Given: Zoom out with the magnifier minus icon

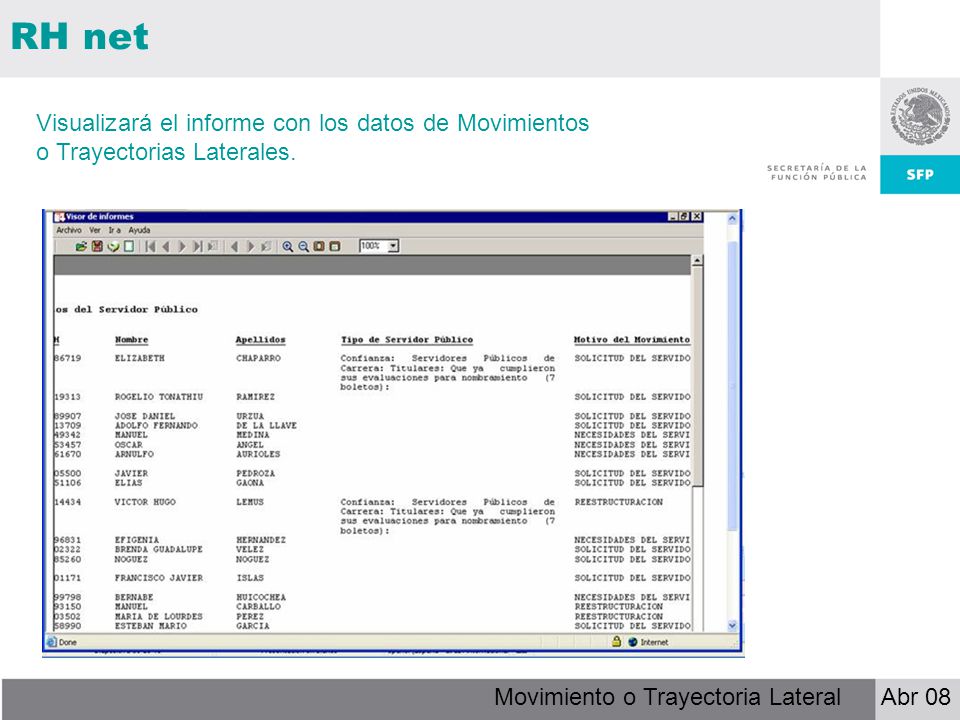Looking at the screenshot, I should coord(303,246).
